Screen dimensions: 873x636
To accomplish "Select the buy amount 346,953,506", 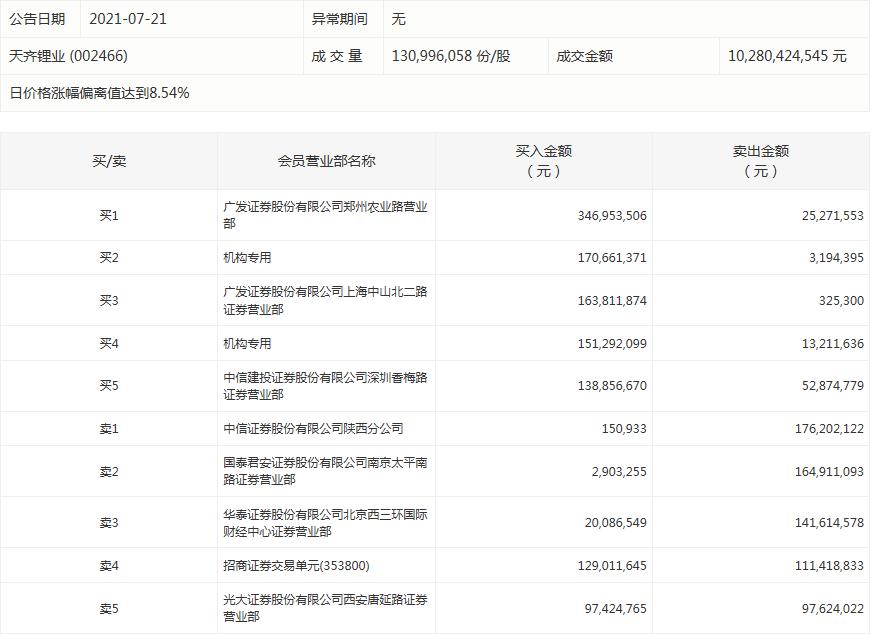I will click(x=612, y=216).
